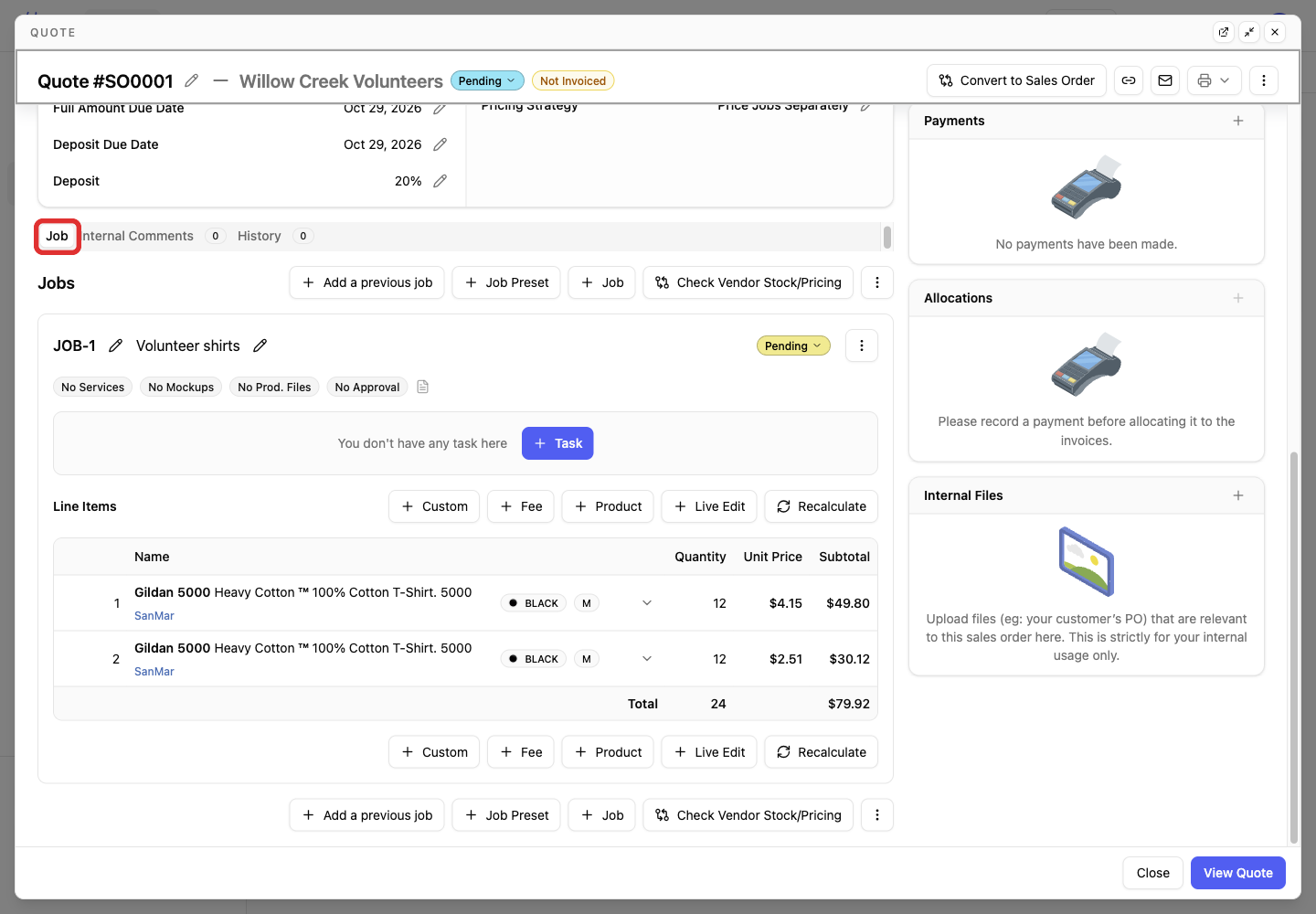The width and height of the screenshot is (1316, 914).
Task: Edit the quote number pencil icon
Action: pyautogui.click(x=191, y=80)
